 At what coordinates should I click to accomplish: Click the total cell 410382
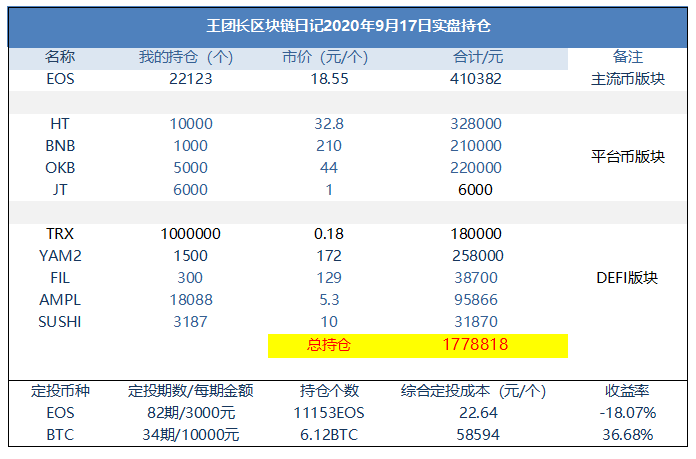476,79
